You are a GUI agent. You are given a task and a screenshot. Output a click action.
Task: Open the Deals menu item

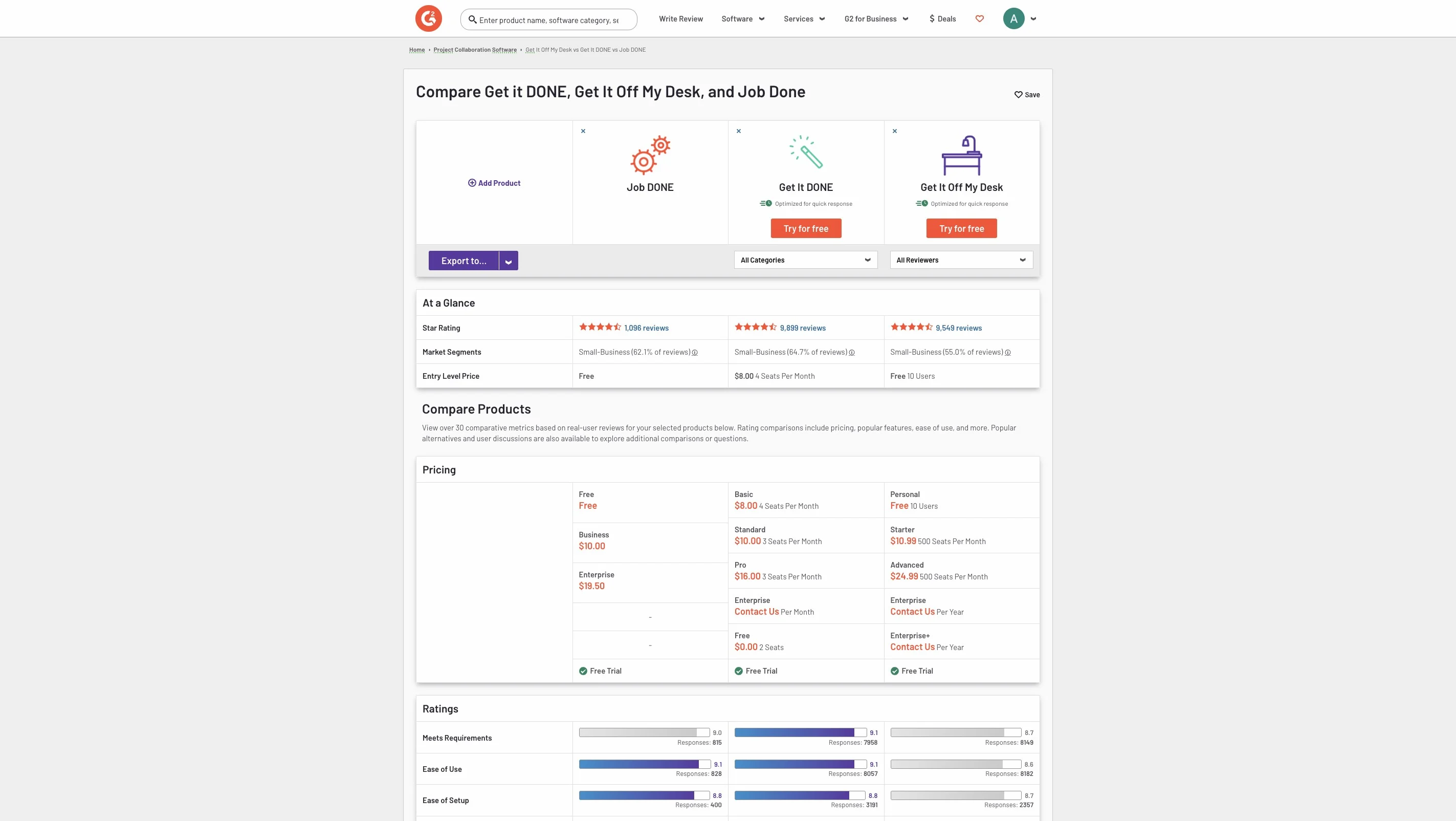(942, 18)
